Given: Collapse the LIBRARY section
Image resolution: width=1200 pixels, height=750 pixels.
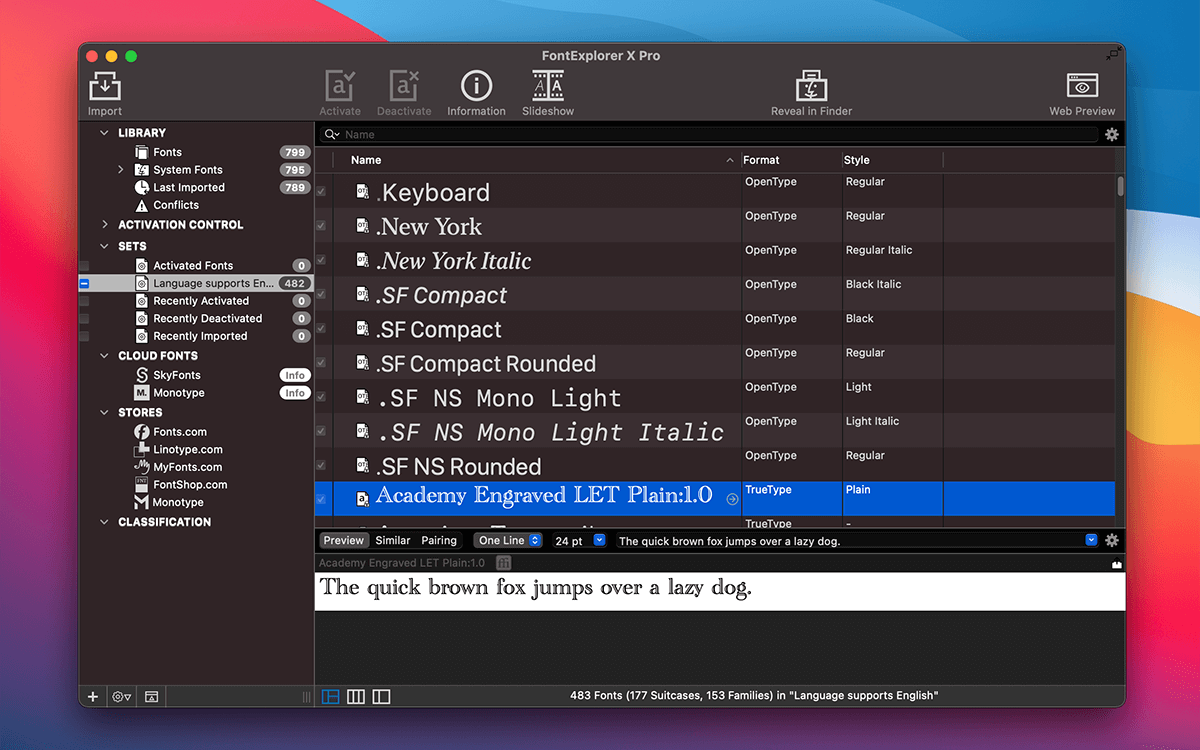Looking at the screenshot, I should [105, 133].
